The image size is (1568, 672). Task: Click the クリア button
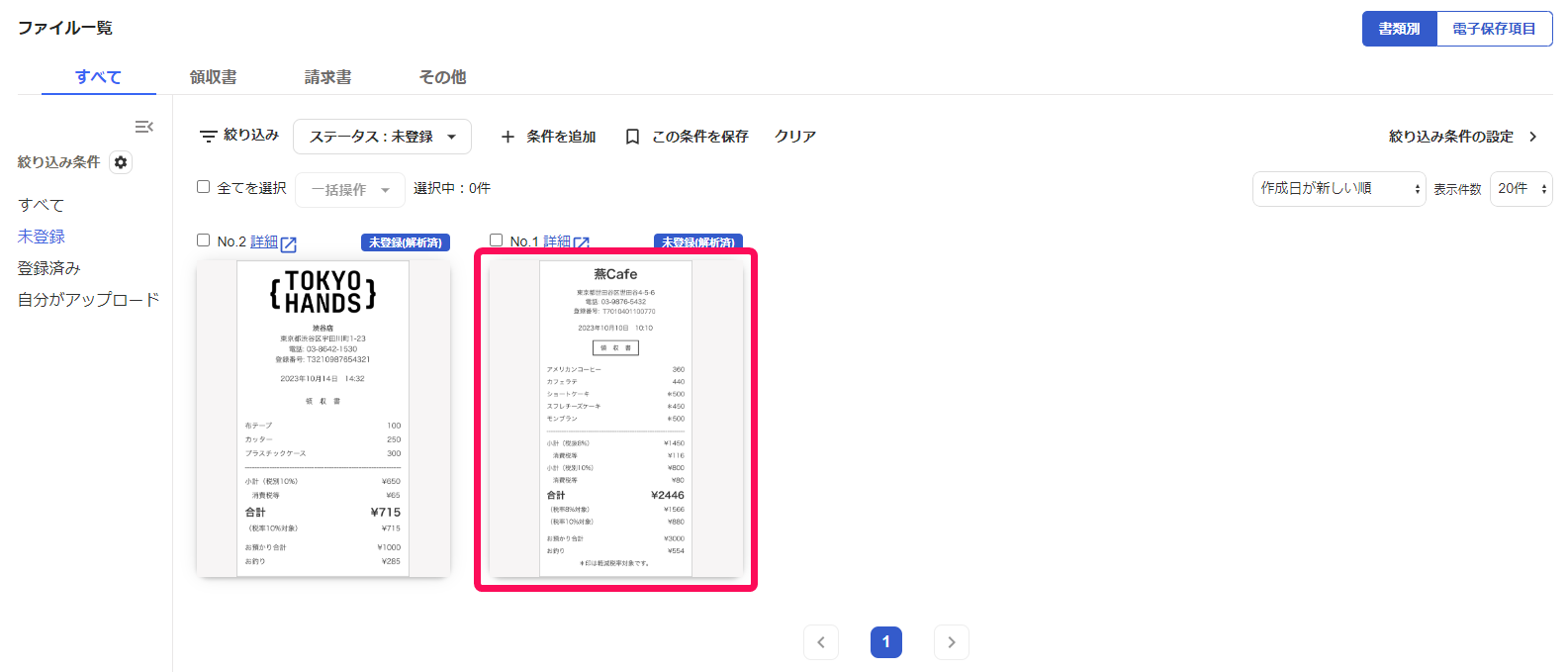795,137
